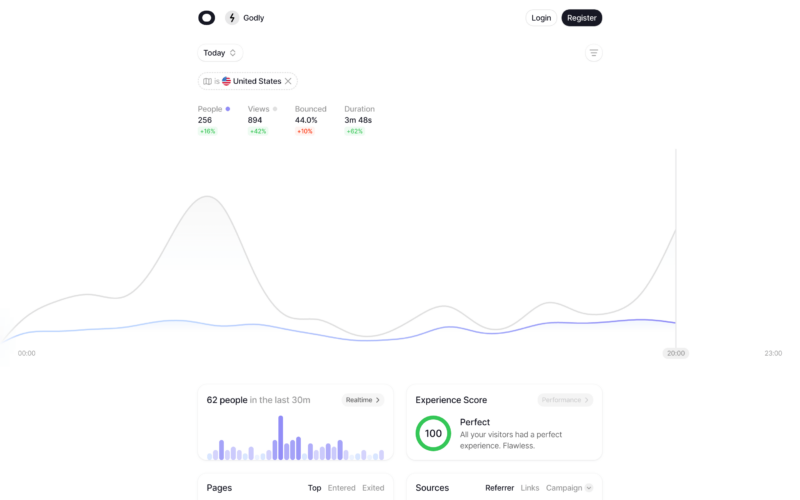Screen dimensions: 800x500
Task: Click the 20:00 timeline marker
Action: (x=676, y=354)
